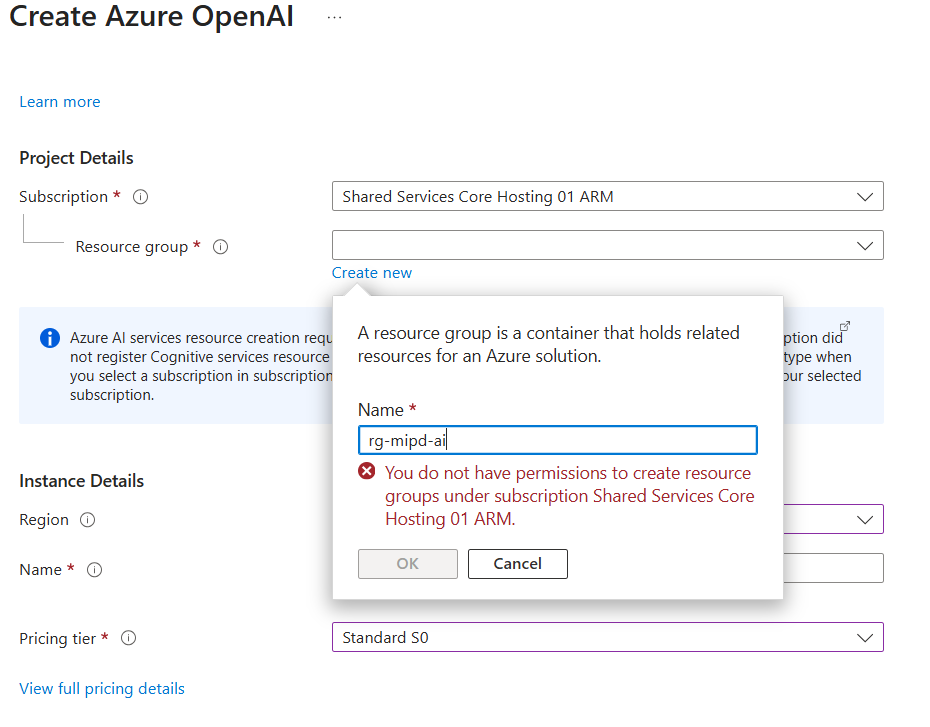Image resolution: width=930 pixels, height=727 pixels.
Task: Open the Pricing tier Standard S0 dropdown
Action: (608, 637)
